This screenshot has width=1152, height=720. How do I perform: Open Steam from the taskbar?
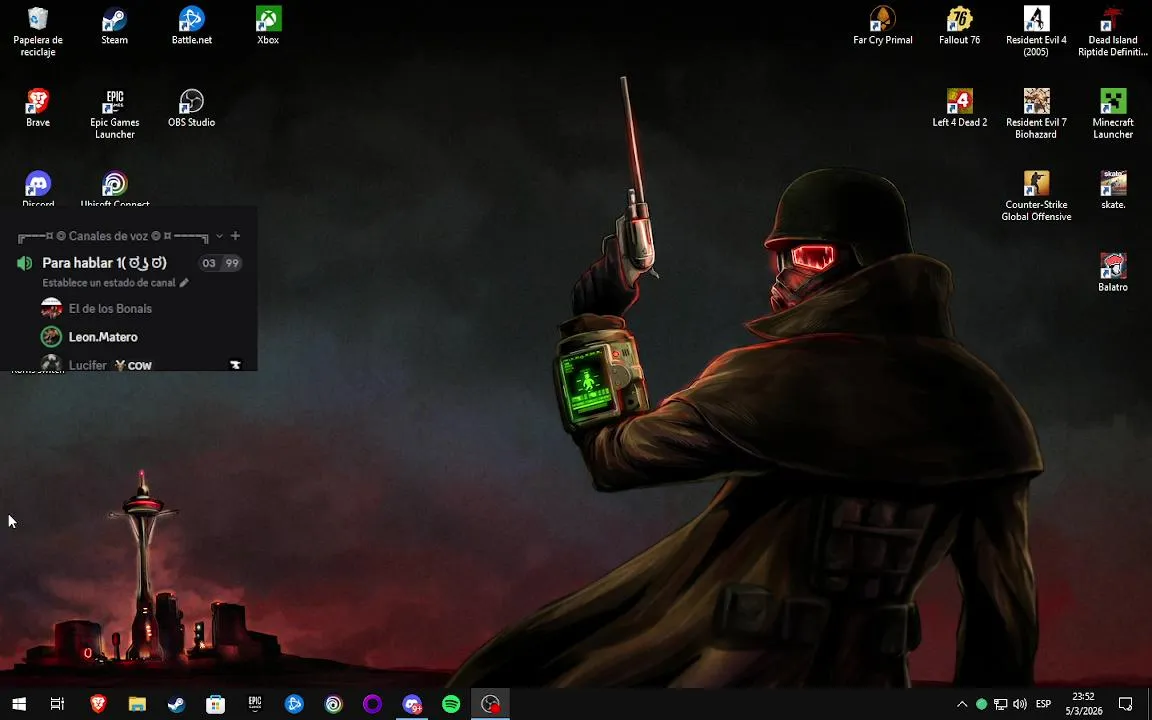176,704
